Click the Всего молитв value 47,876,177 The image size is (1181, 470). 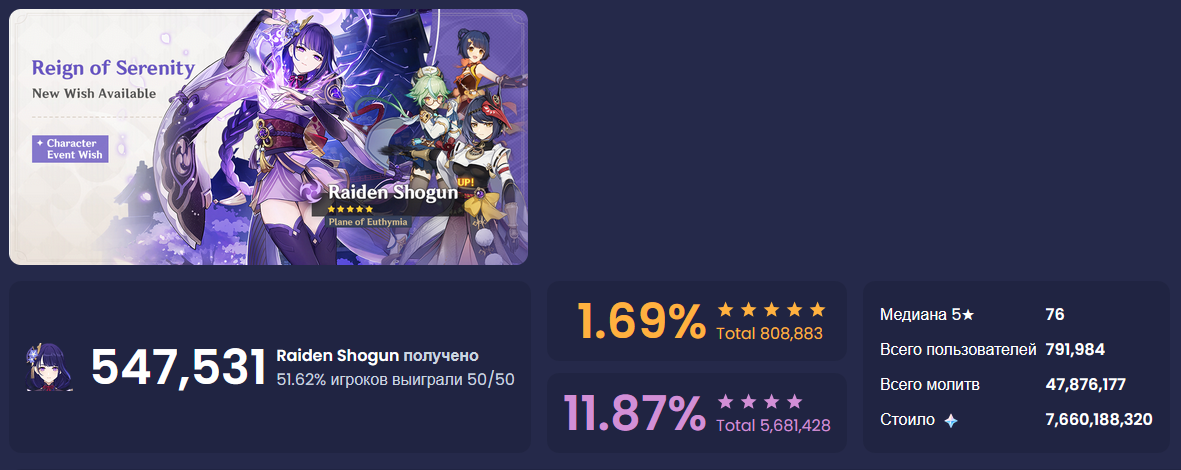[x=1085, y=385]
